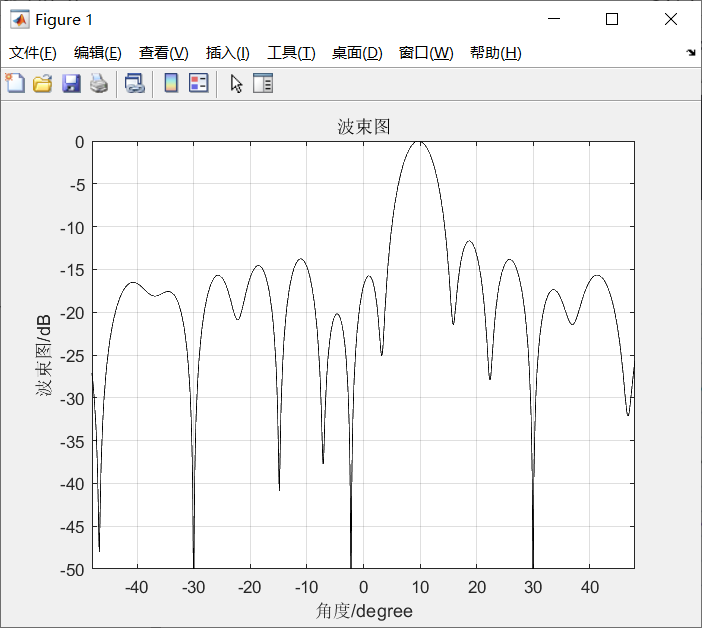
Task: Open file using the folder toolbar icon
Action: pyautogui.click(x=43, y=83)
